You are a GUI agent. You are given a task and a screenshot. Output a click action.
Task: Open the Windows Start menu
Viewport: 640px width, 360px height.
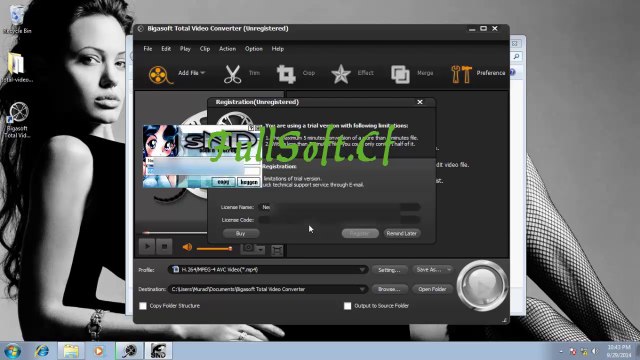click(13, 351)
